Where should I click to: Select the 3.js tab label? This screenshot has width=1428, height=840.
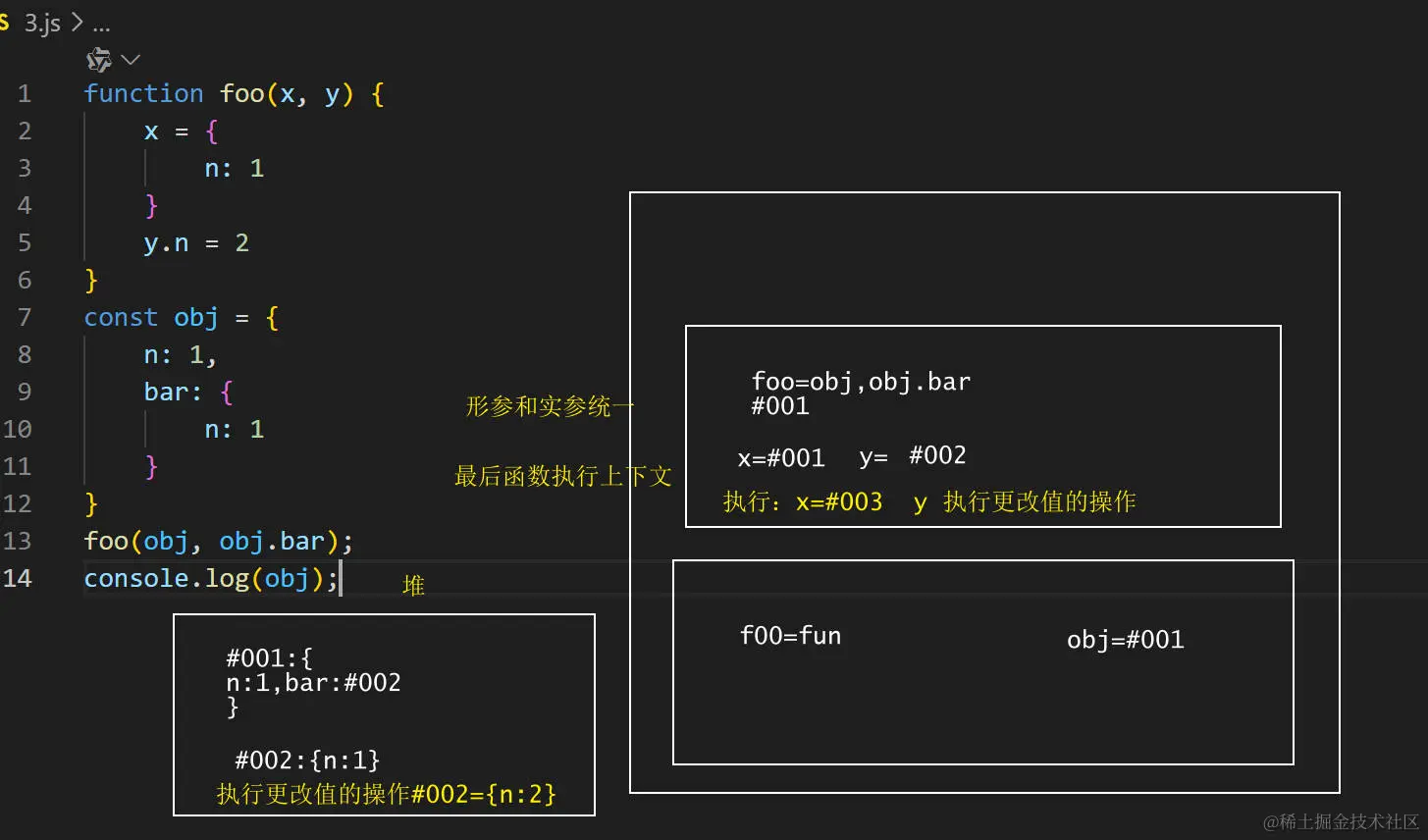pos(41,22)
